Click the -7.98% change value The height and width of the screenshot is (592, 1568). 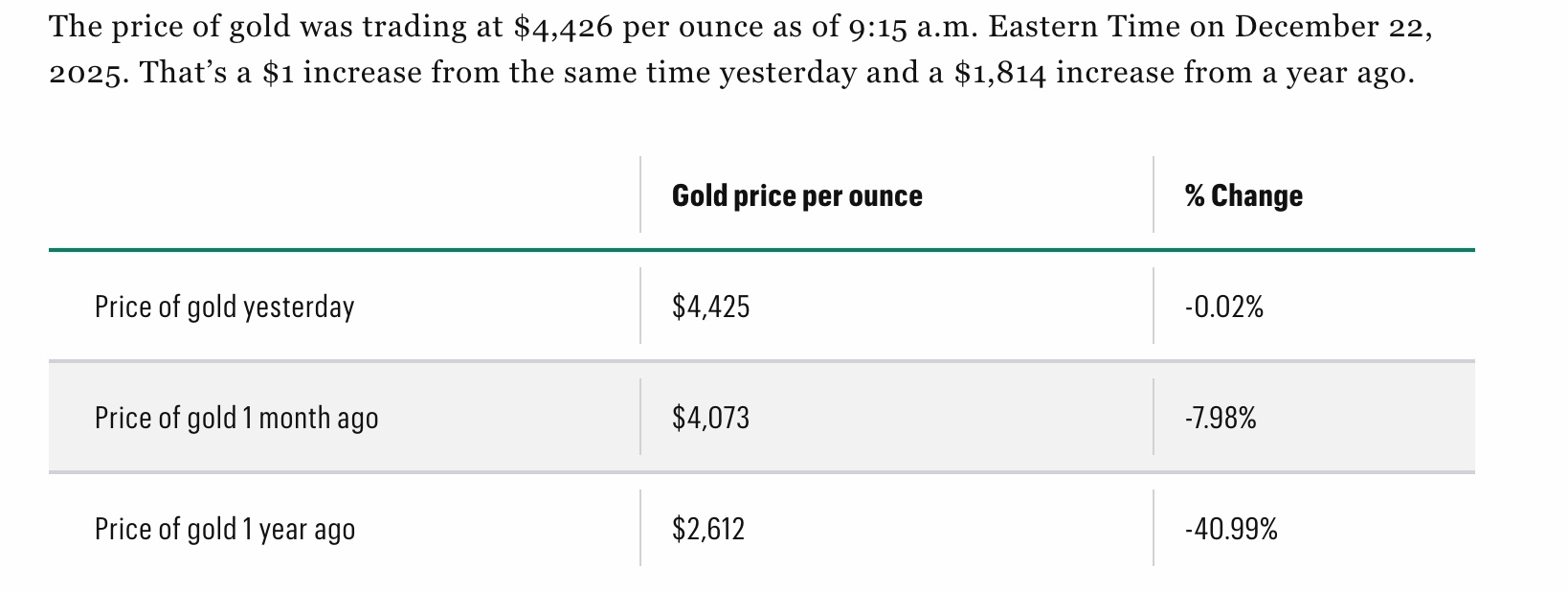tap(1220, 418)
